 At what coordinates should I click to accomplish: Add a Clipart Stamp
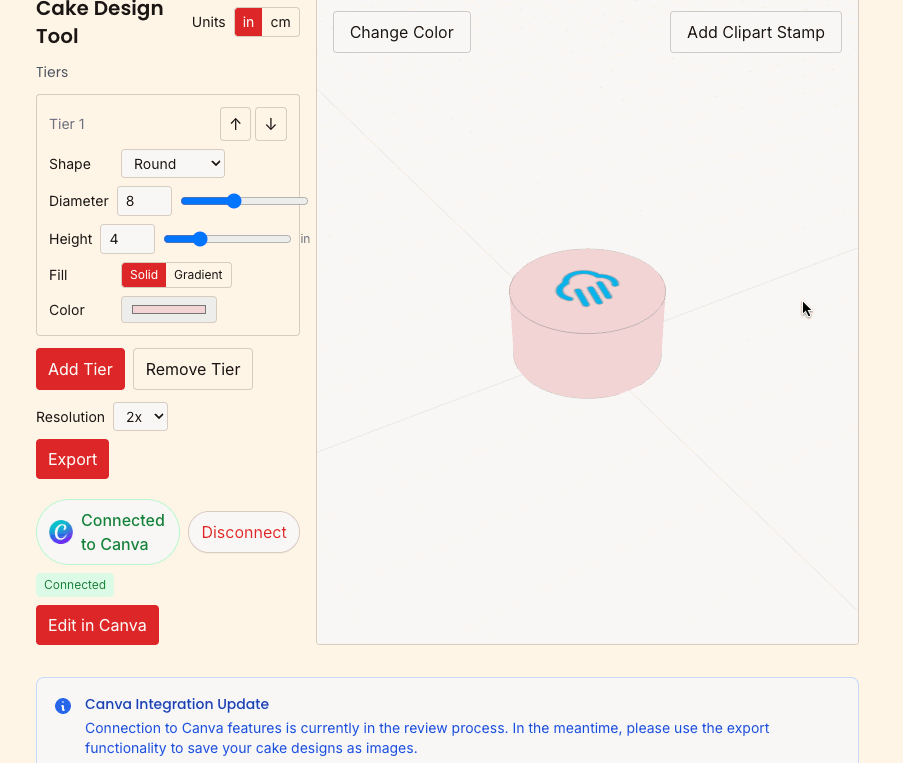pyautogui.click(x=755, y=32)
